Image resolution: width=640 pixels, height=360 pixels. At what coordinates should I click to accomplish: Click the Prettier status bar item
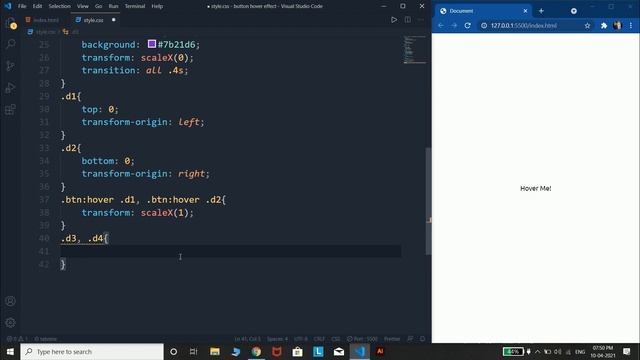(x=392, y=339)
